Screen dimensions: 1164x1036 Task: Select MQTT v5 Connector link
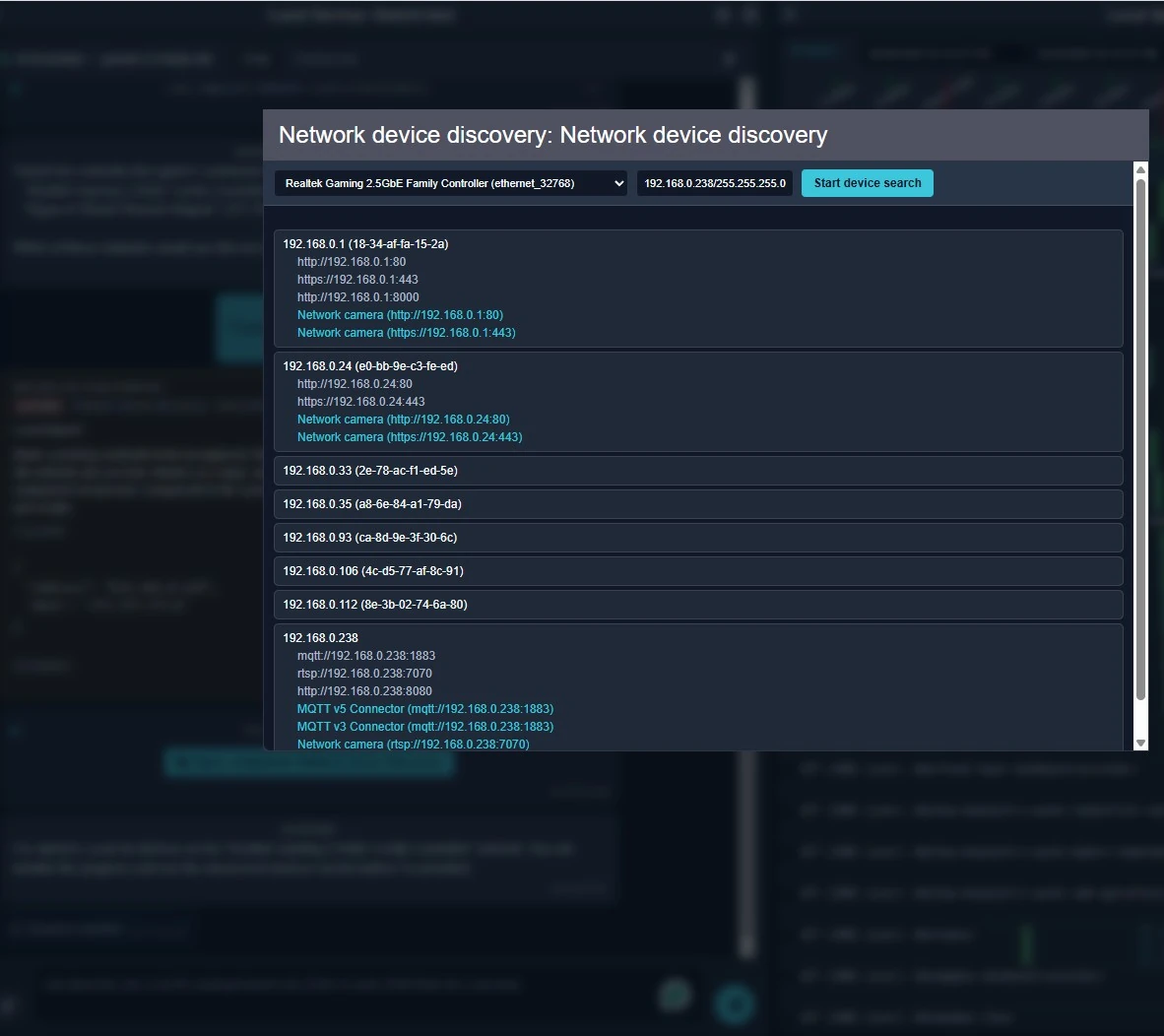(x=425, y=709)
